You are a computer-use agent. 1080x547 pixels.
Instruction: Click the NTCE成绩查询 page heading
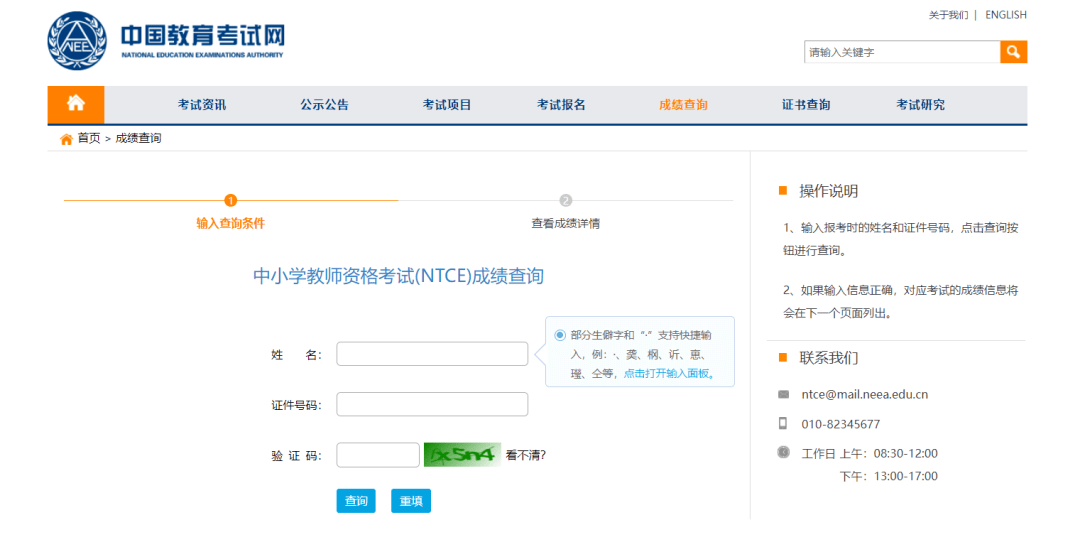coord(398,276)
